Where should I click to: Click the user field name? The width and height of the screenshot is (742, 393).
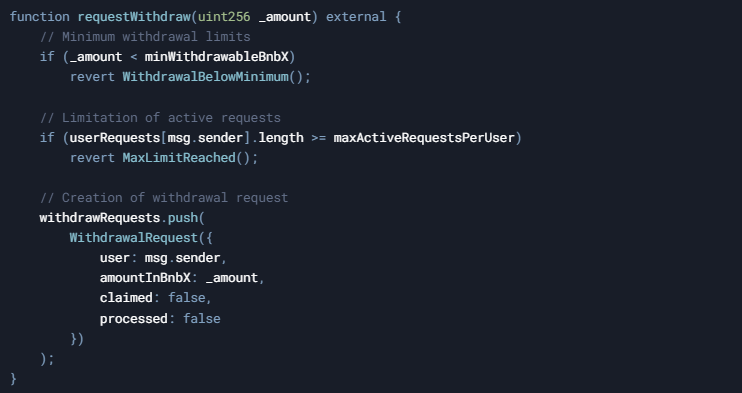(115, 258)
